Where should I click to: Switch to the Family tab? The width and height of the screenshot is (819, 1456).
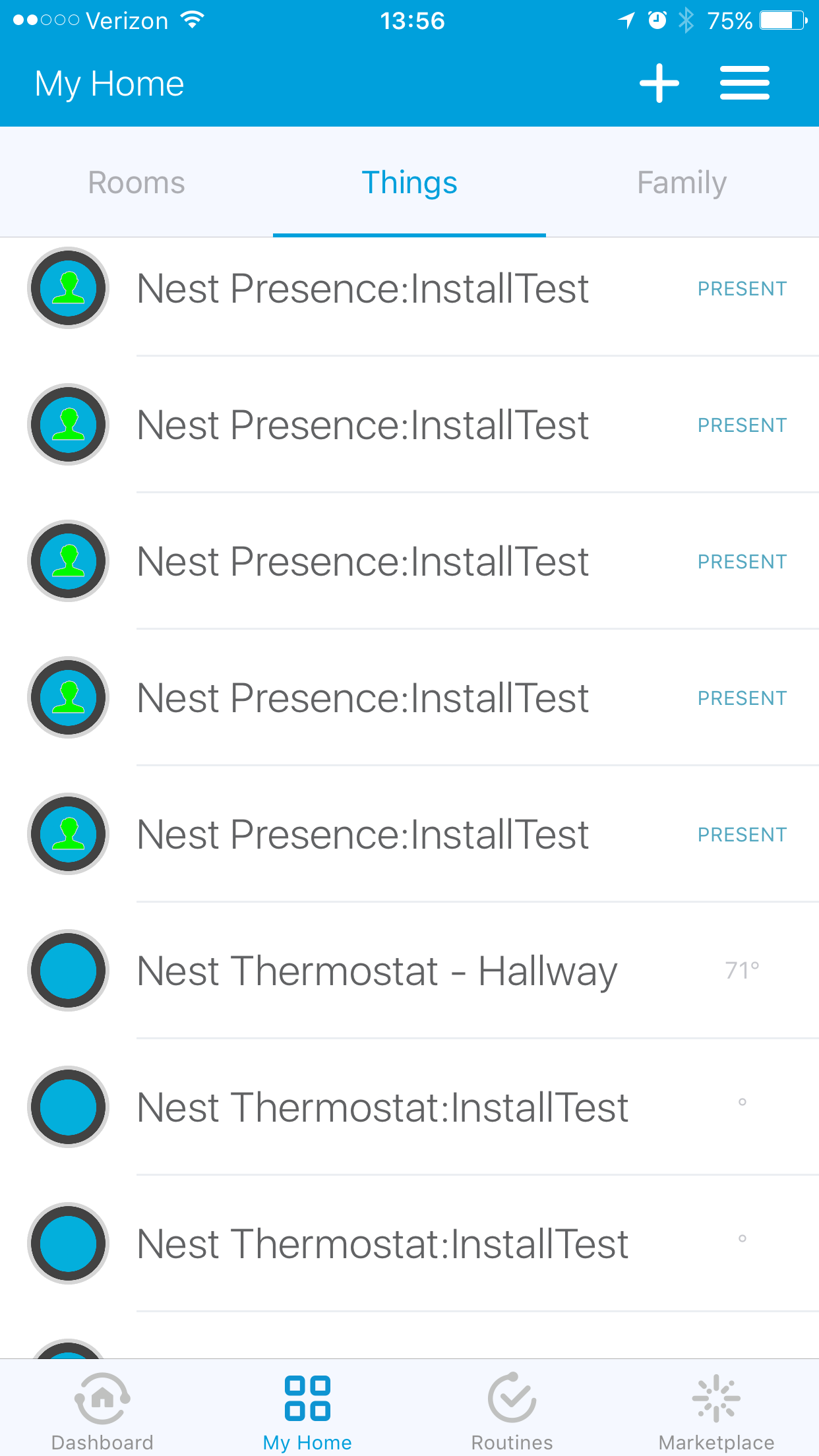pos(682,183)
